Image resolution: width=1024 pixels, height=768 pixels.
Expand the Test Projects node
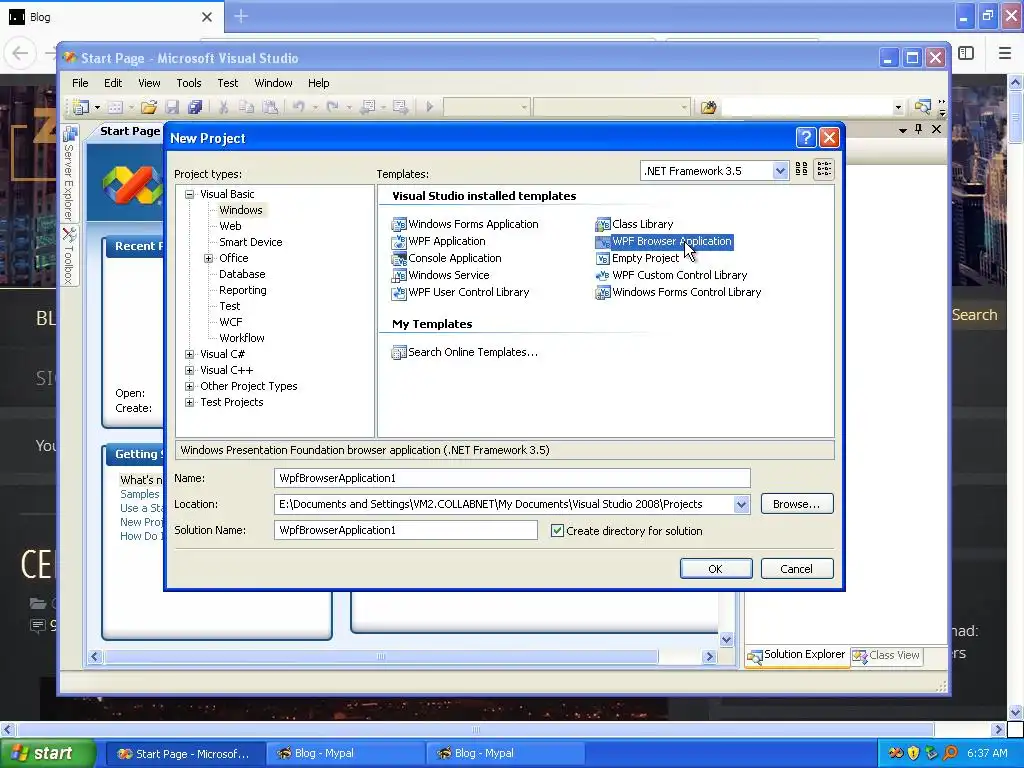(189, 402)
